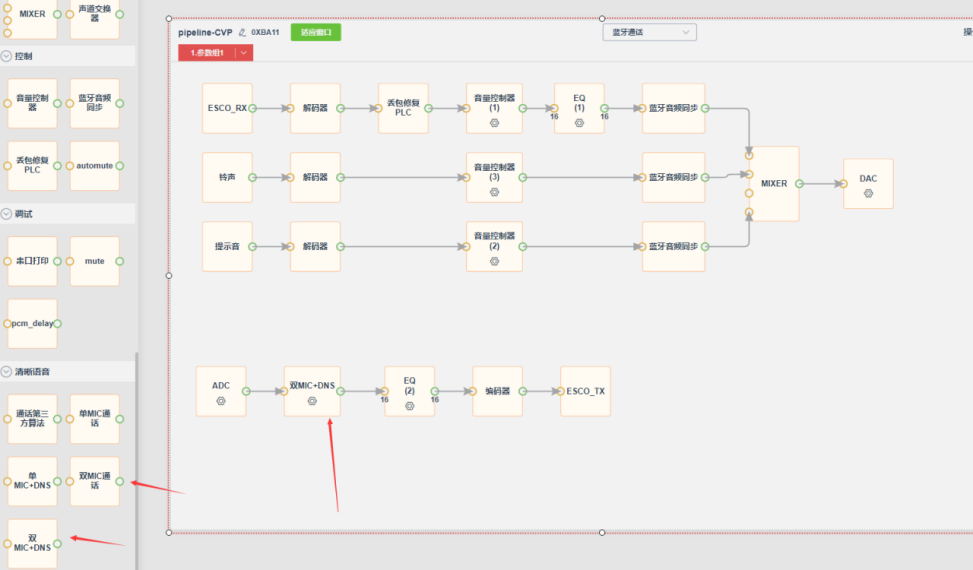Click the green output port of MIXER node
Viewport: 973px width, 570px height.
point(799,184)
